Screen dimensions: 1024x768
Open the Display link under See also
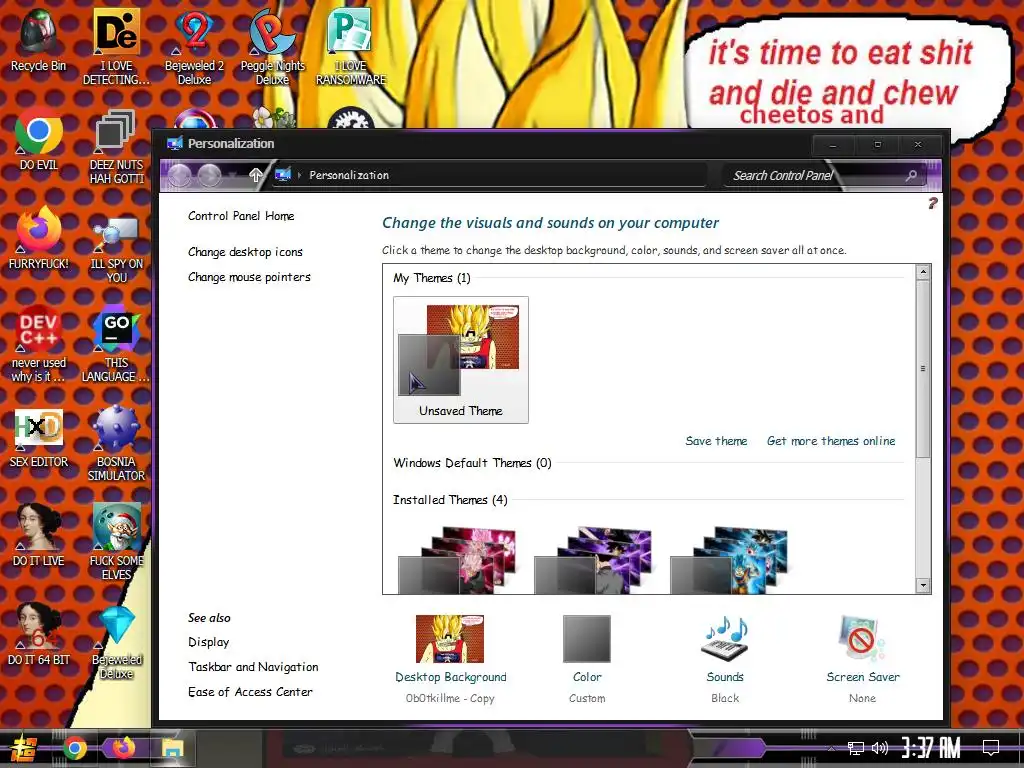pyautogui.click(x=208, y=642)
